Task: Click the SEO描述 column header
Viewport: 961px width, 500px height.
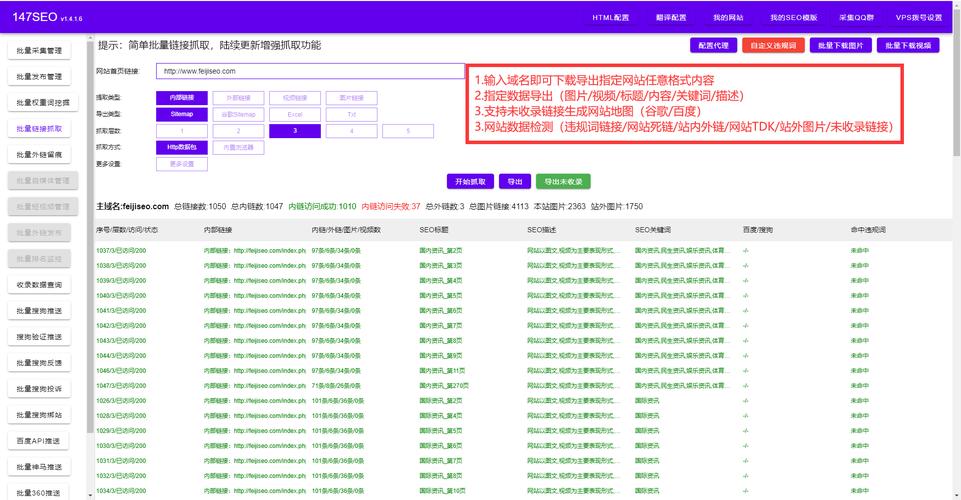Action: [x=542, y=230]
